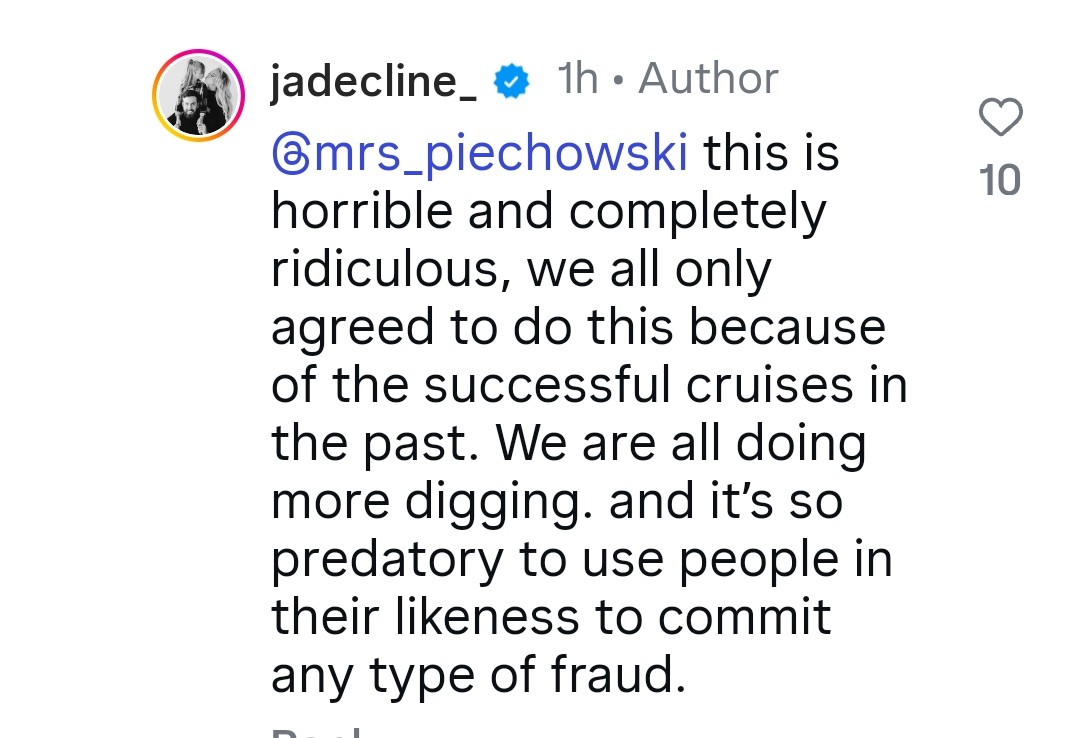The height and width of the screenshot is (738, 1080).
Task: Open the @mrs_piechowski mention link
Action: 480,156
